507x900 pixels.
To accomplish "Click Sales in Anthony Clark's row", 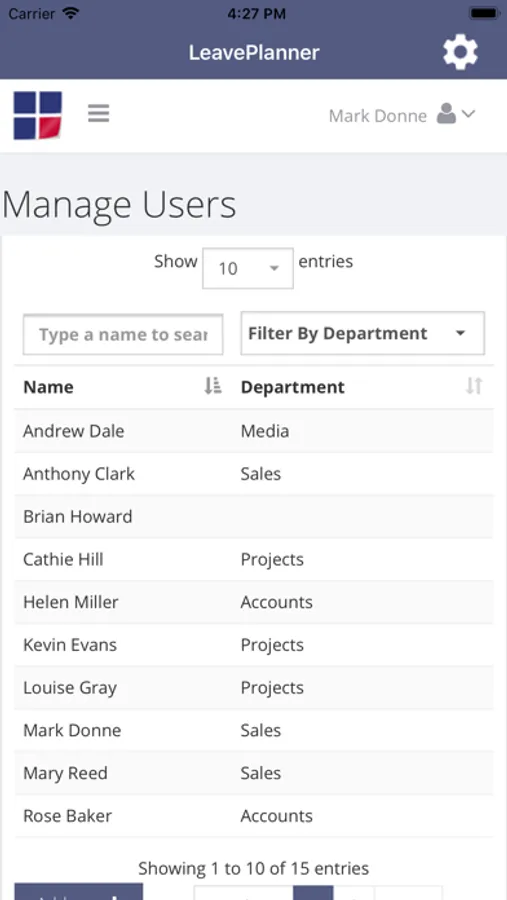I will pos(261,474).
